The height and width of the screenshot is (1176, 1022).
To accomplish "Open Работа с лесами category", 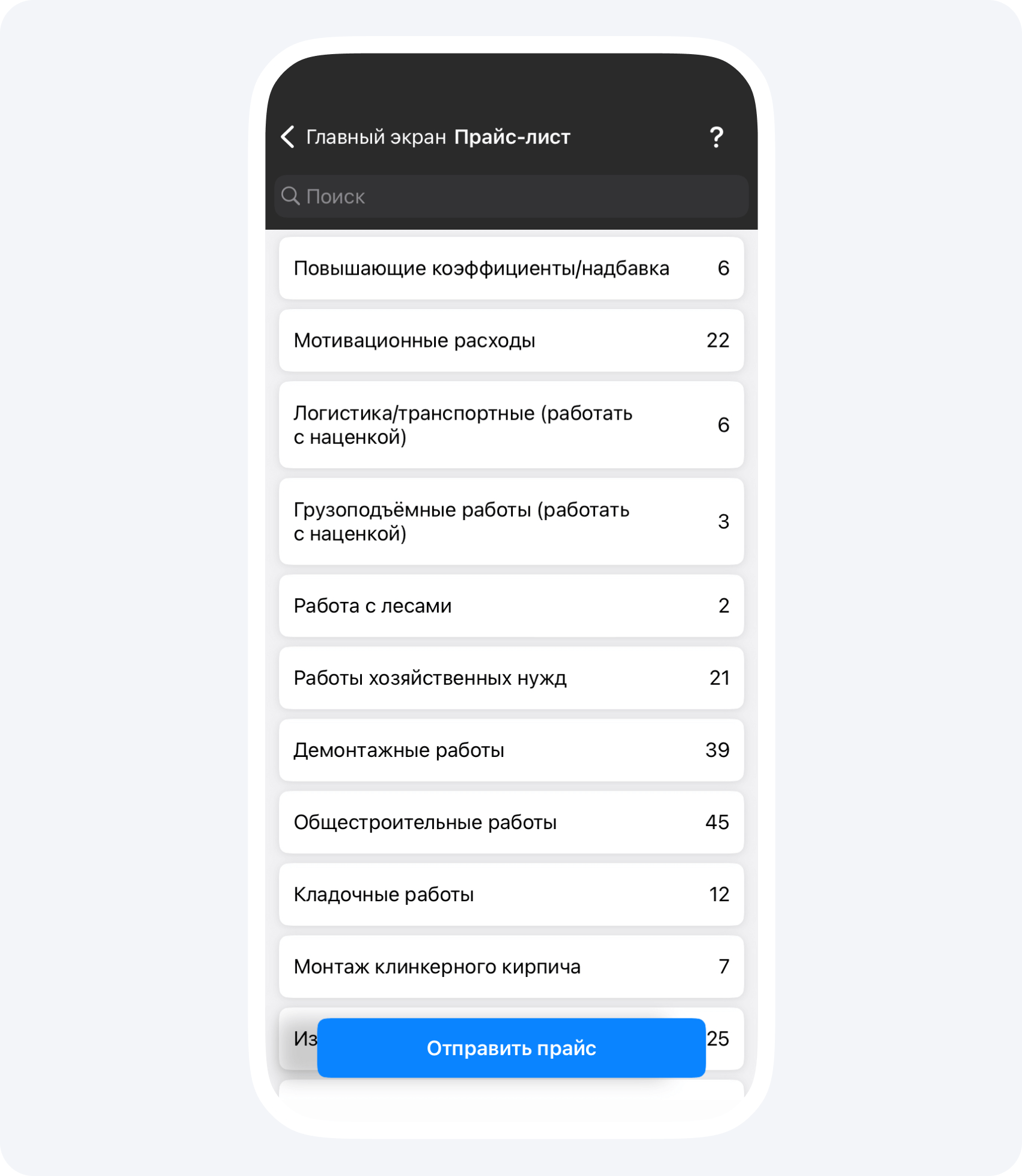I will tap(511, 605).
